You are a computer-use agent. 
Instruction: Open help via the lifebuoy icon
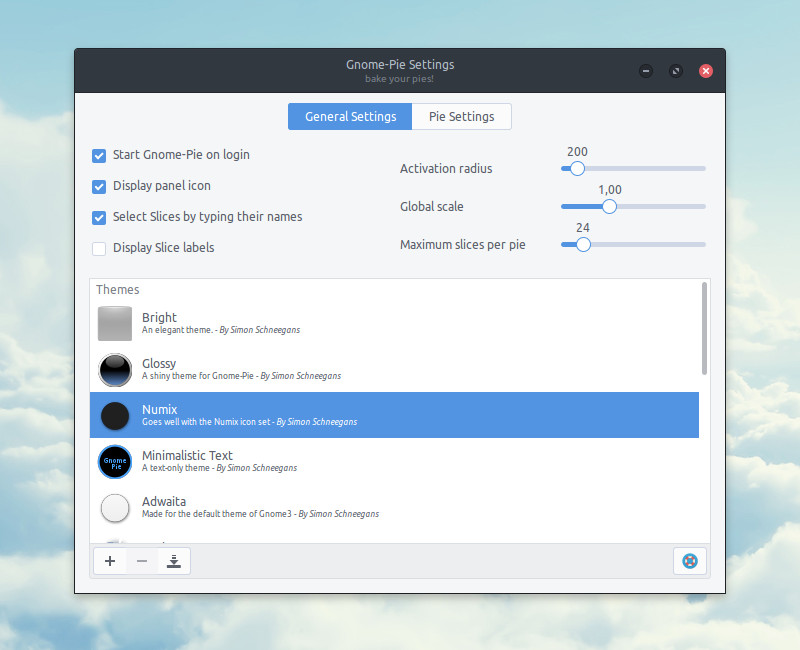pyautogui.click(x=690, y=561)
